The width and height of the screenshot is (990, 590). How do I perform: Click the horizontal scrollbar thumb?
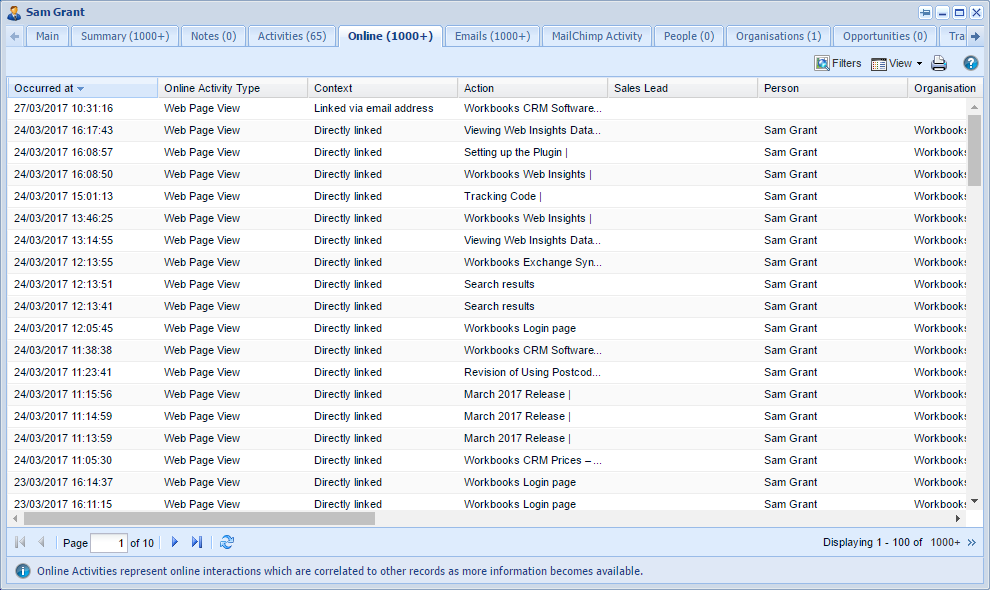(200, 519)
